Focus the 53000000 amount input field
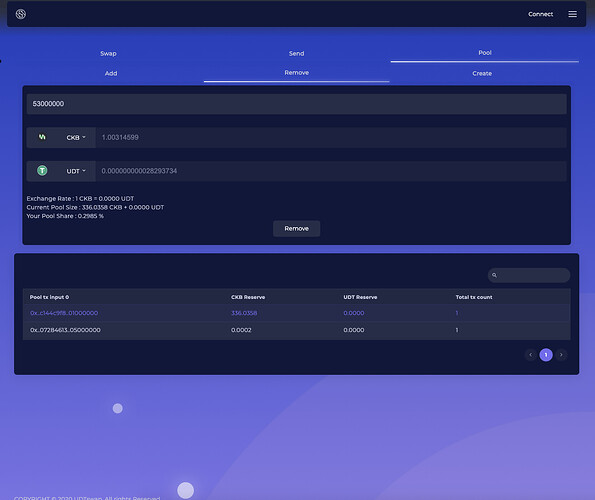 [x=296, y=104]
